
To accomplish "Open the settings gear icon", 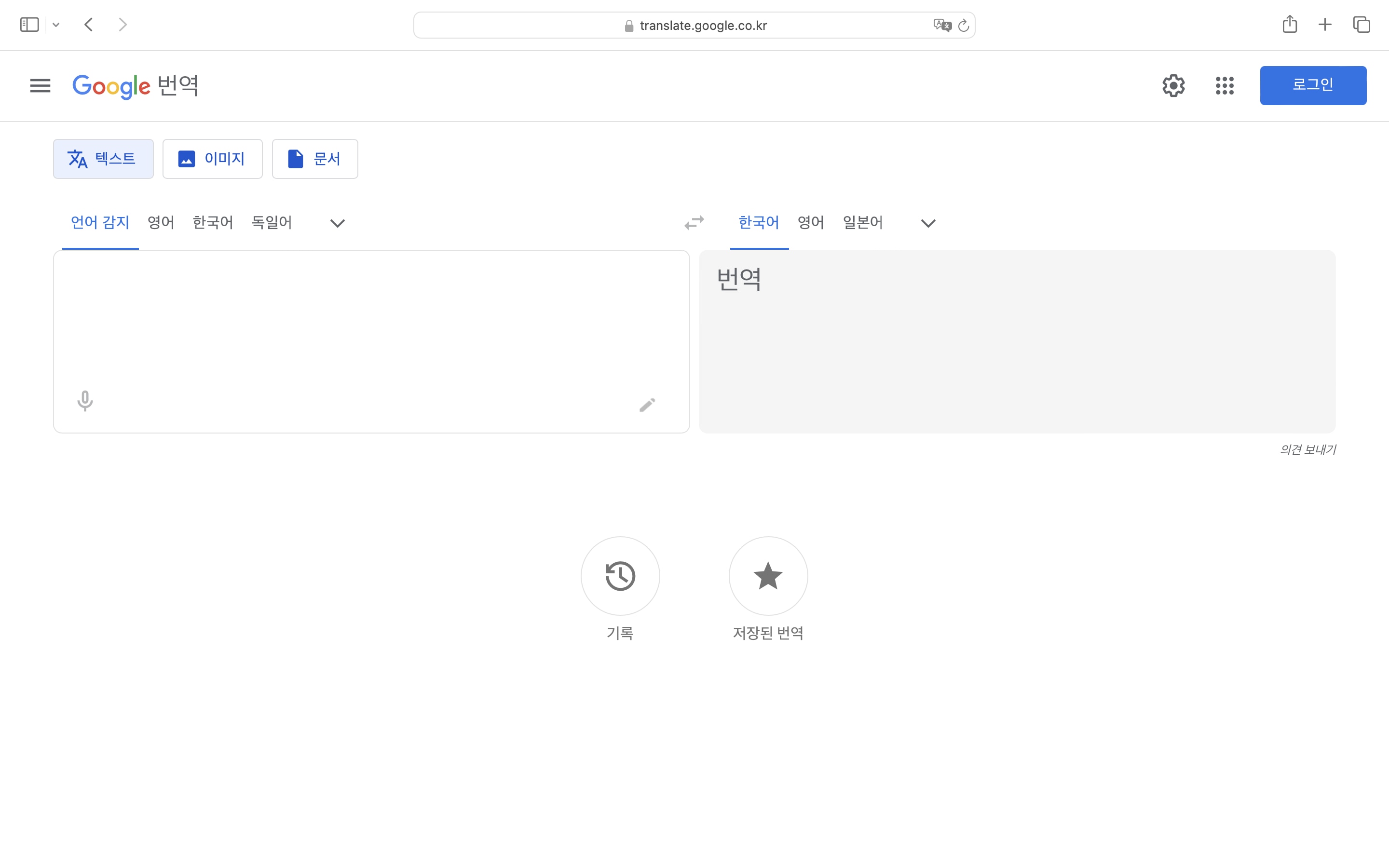I will 1173,85.
